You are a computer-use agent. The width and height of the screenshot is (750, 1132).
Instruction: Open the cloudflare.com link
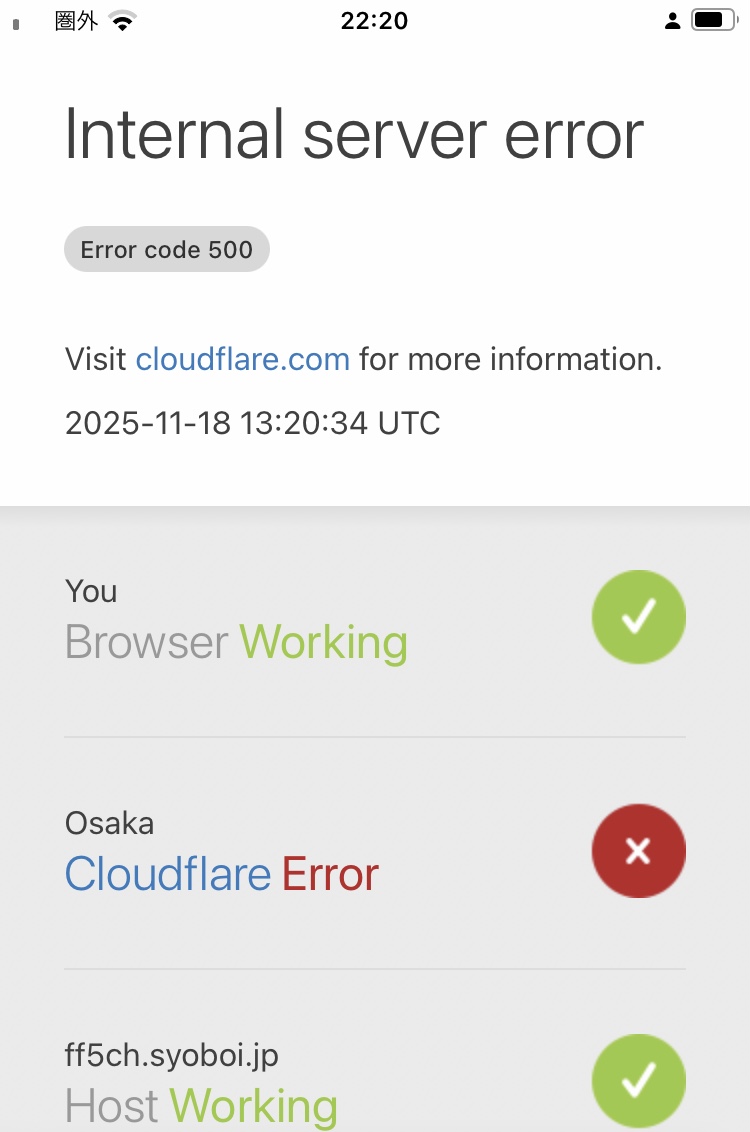tap(242, 359)
